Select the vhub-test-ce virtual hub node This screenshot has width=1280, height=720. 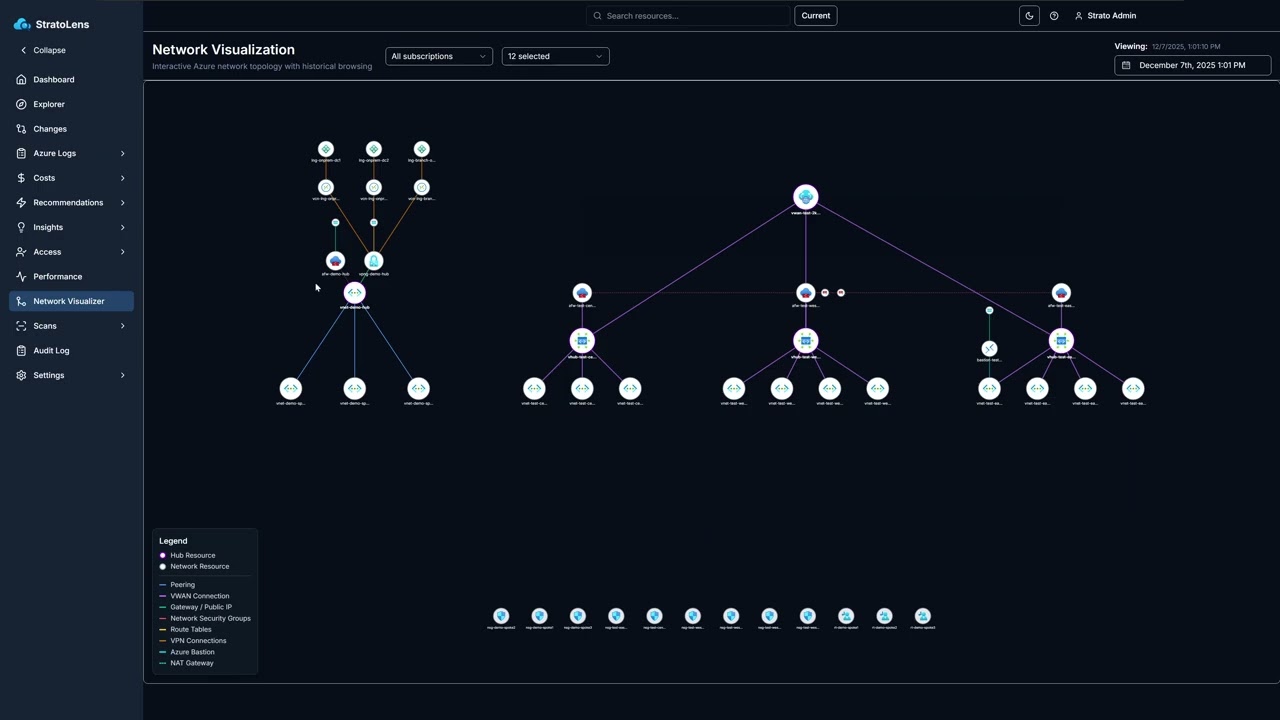pos(582,341)
